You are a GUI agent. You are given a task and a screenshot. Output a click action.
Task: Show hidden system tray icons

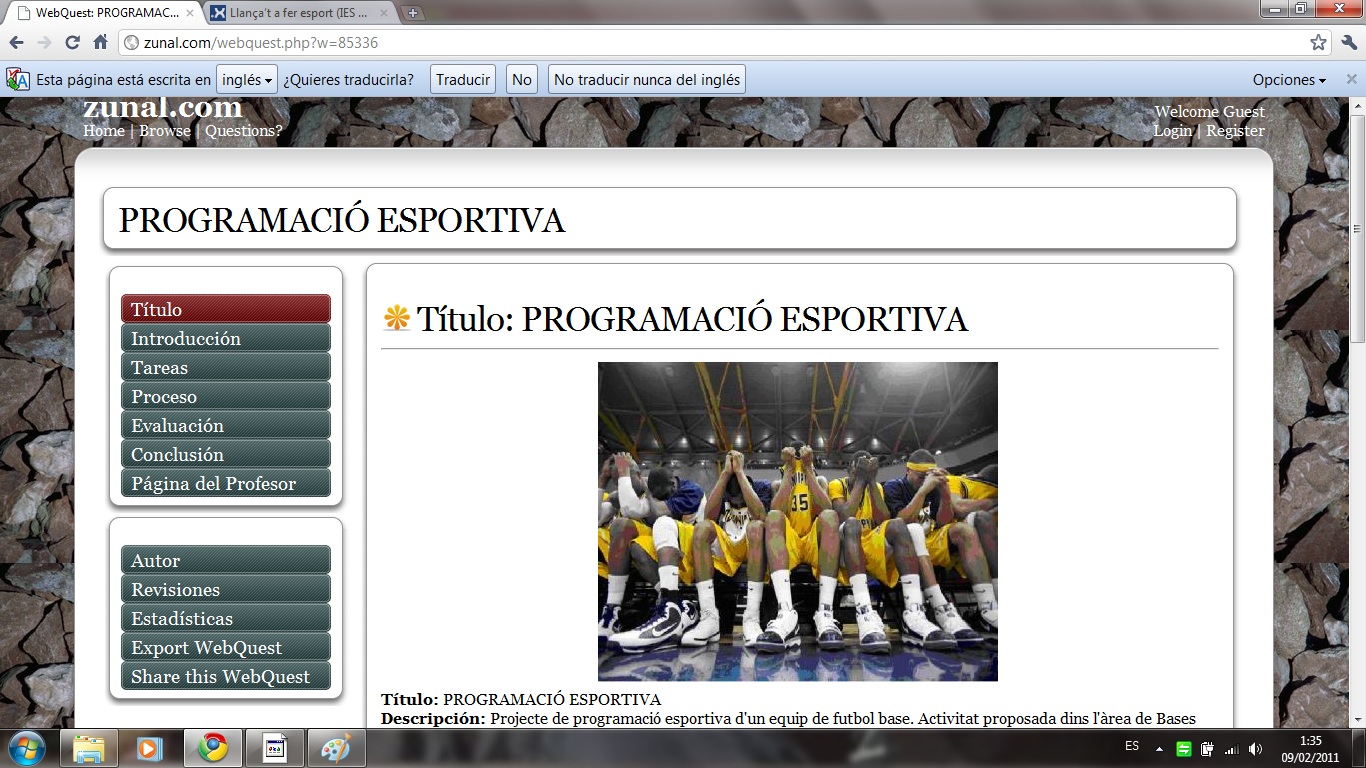[1159, 748]
